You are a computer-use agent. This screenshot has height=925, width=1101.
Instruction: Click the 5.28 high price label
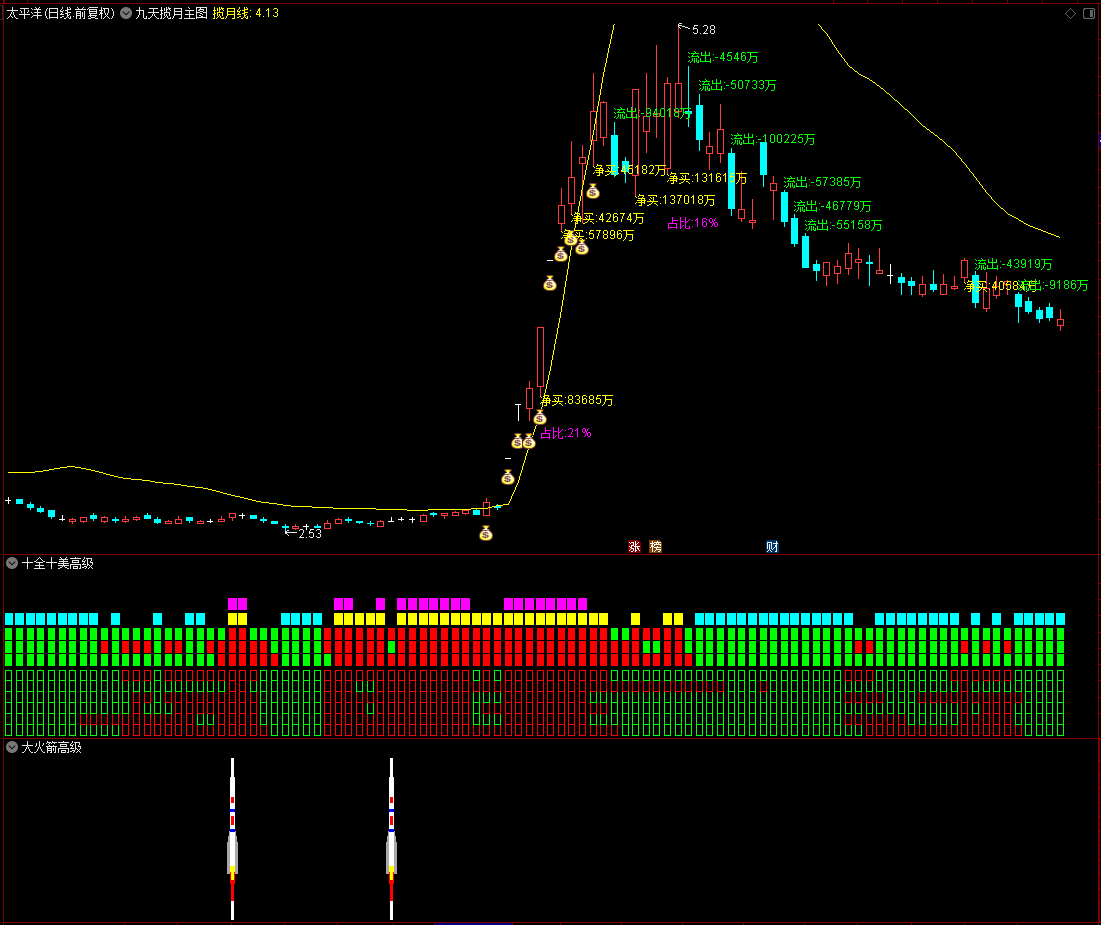704,30
